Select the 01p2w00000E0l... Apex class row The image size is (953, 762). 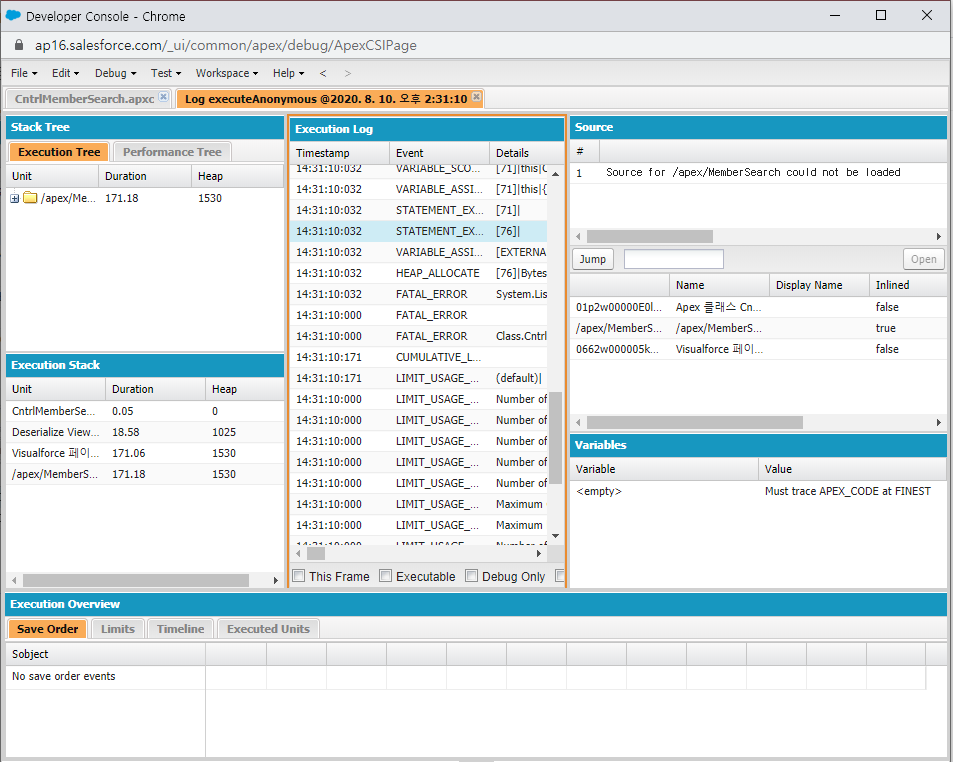[758, 307]
